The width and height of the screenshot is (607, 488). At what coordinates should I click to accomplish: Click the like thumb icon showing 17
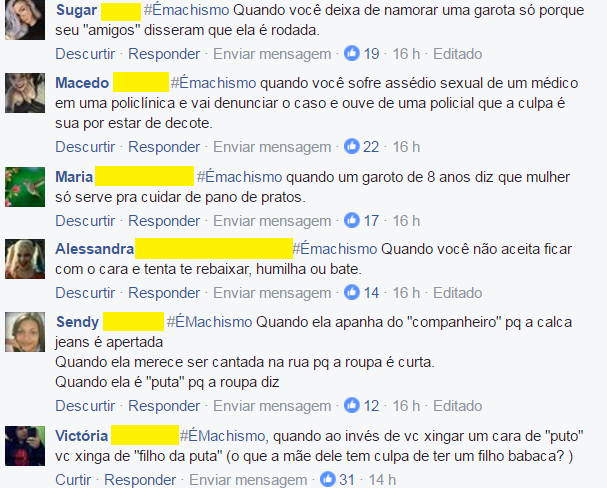click(x=352, y=220)
